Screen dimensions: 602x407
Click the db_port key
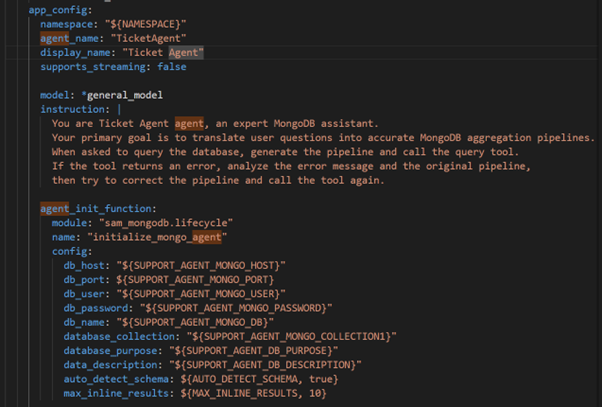coord(85,279)
